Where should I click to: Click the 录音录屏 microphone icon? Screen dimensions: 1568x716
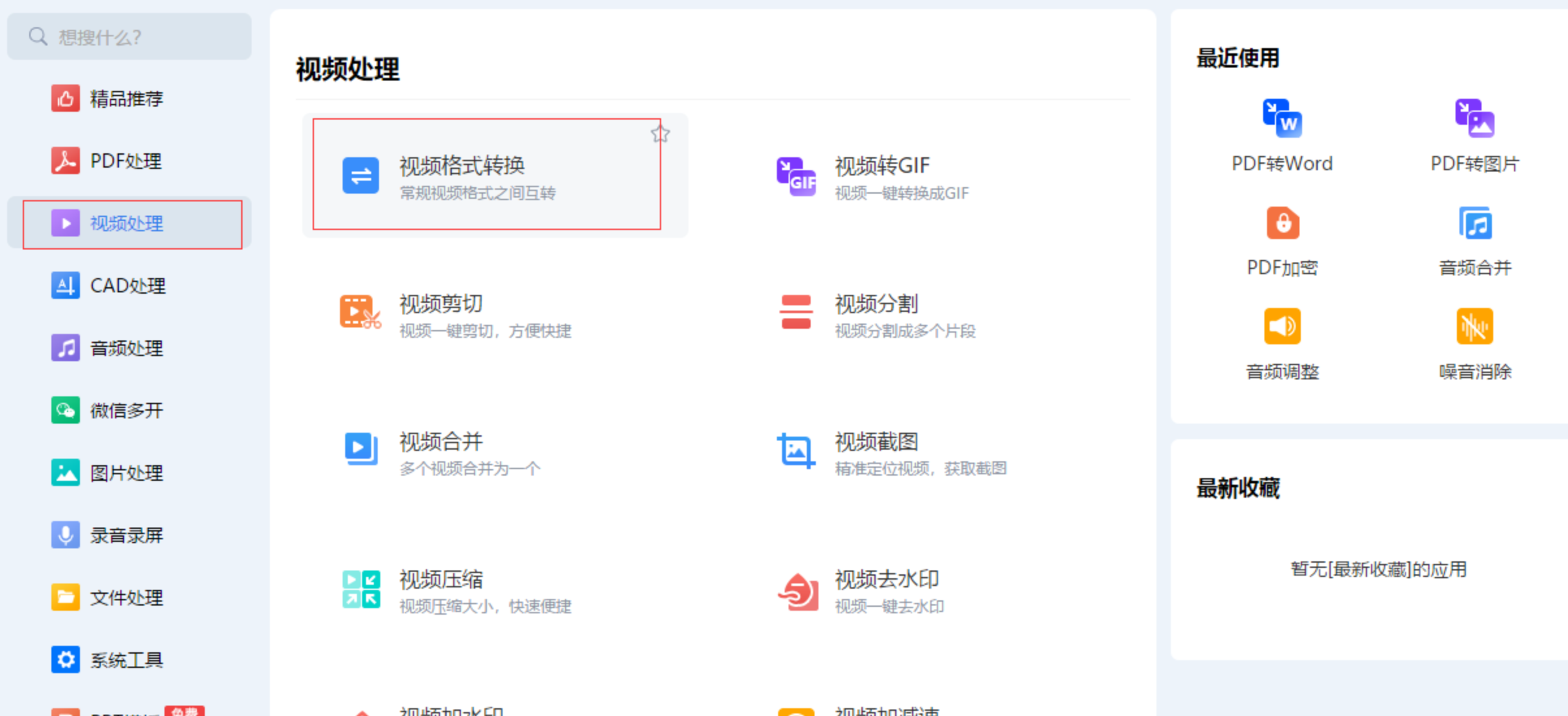tap(66, 535)
